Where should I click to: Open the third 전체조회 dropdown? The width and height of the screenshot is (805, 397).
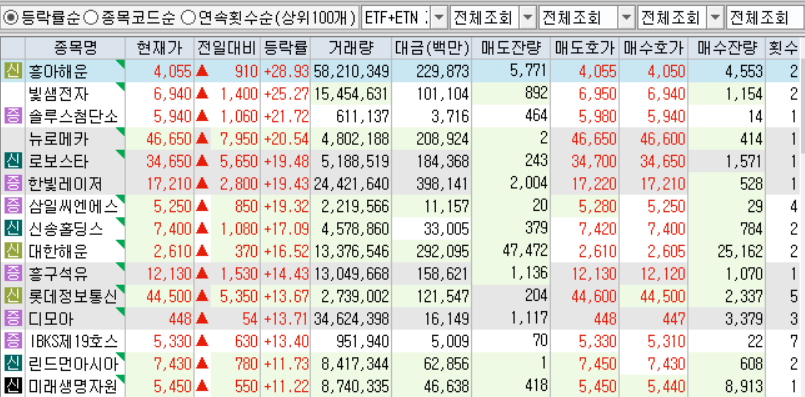point(715,19)
